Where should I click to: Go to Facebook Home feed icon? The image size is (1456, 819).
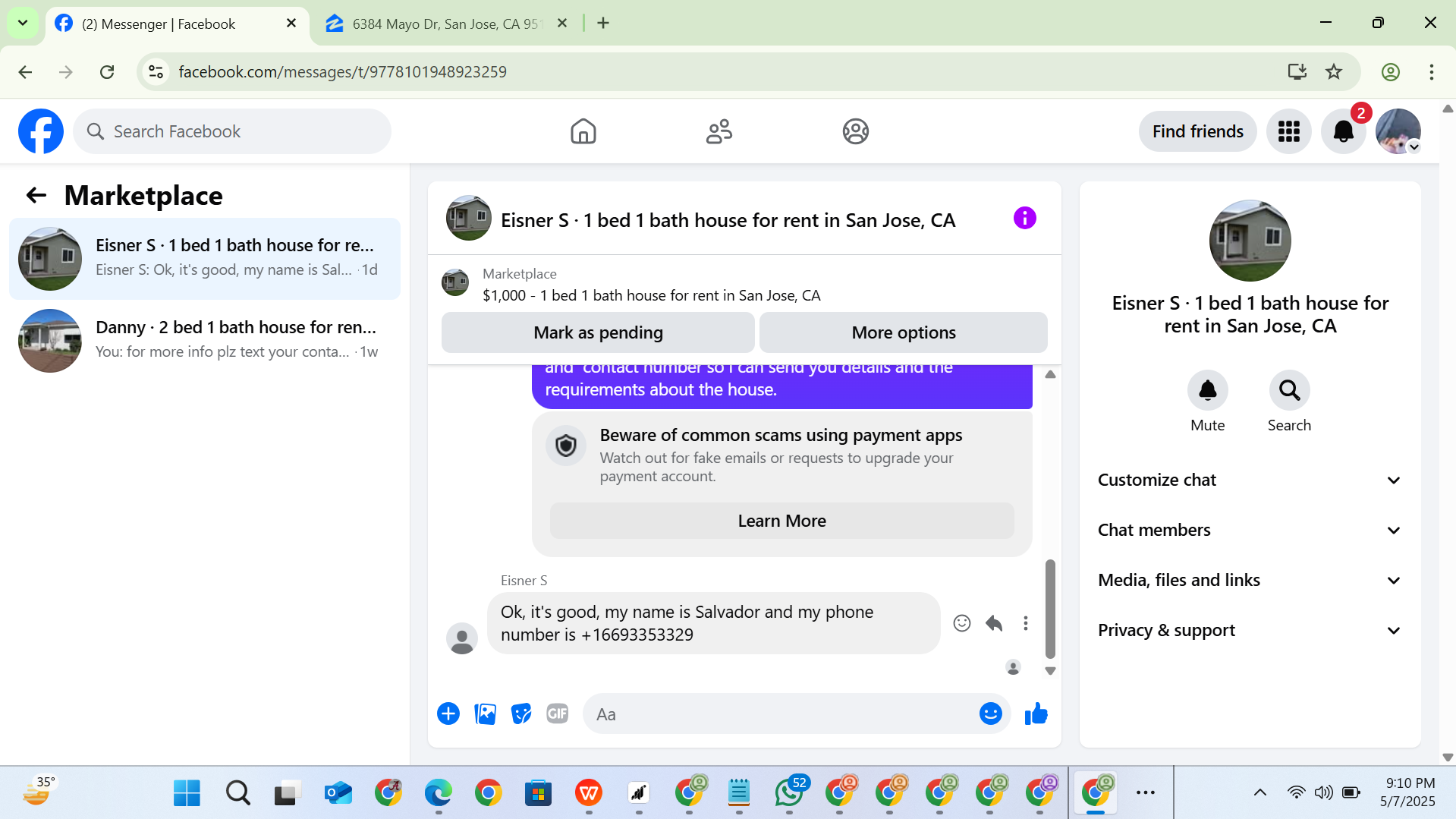583,131
